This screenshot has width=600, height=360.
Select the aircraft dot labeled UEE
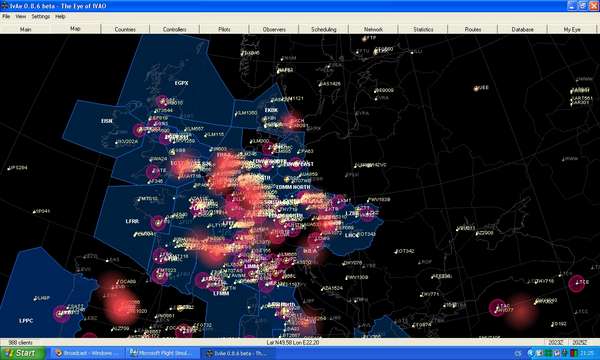click(x=476, y=89)
